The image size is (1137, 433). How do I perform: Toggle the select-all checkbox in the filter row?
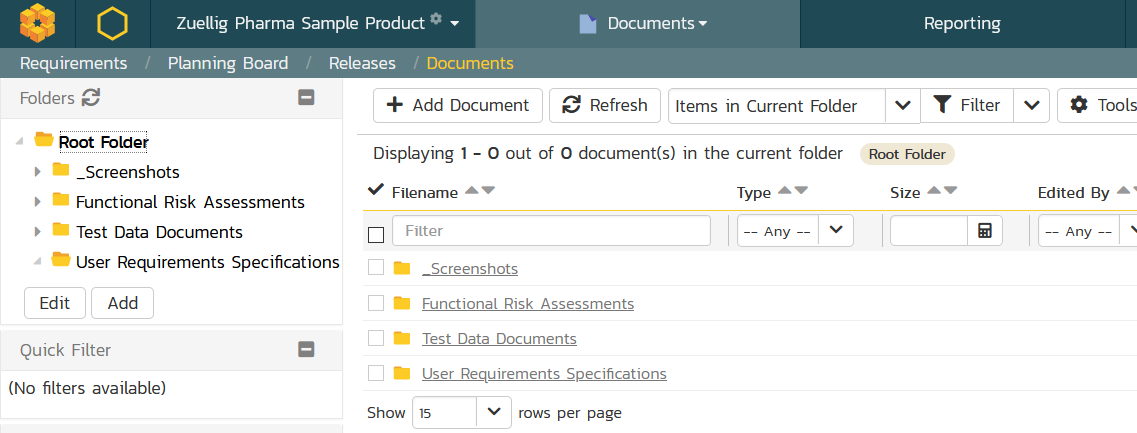point(376,235)
